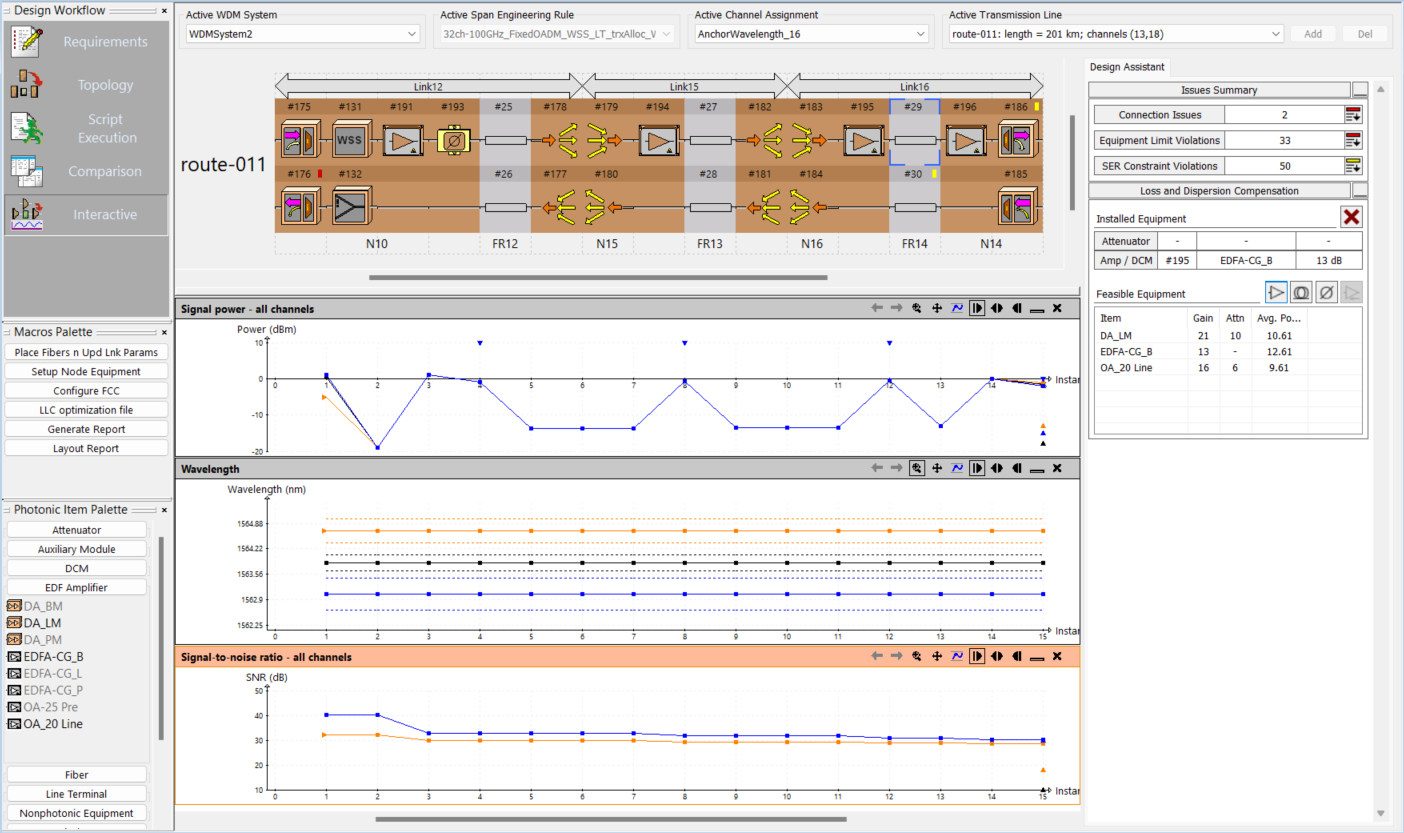Click zoom icon in Signal power chart
This screenshot has height=833, width=1404.
click(916, 309)
